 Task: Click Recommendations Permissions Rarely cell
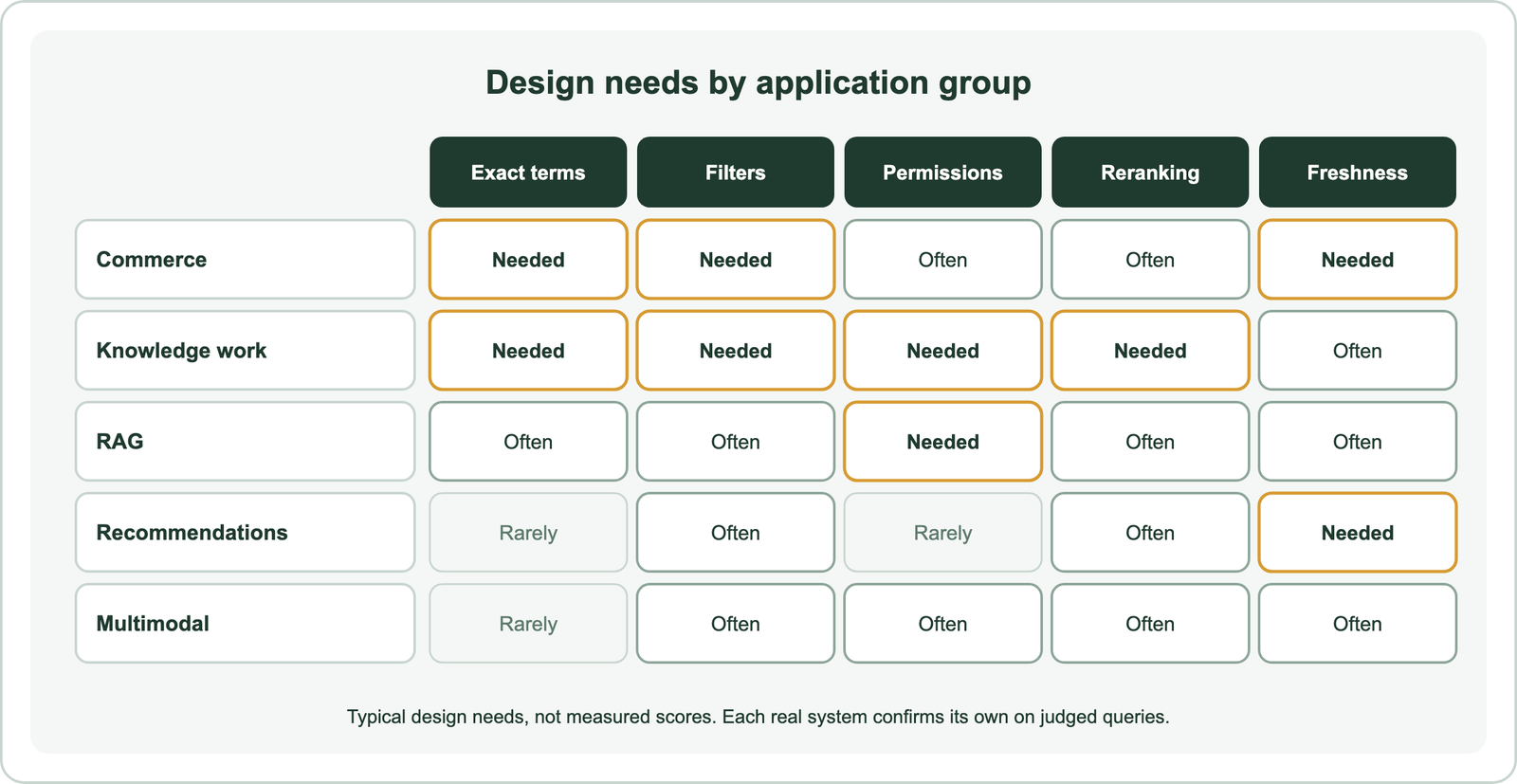(x=942, y=533)
